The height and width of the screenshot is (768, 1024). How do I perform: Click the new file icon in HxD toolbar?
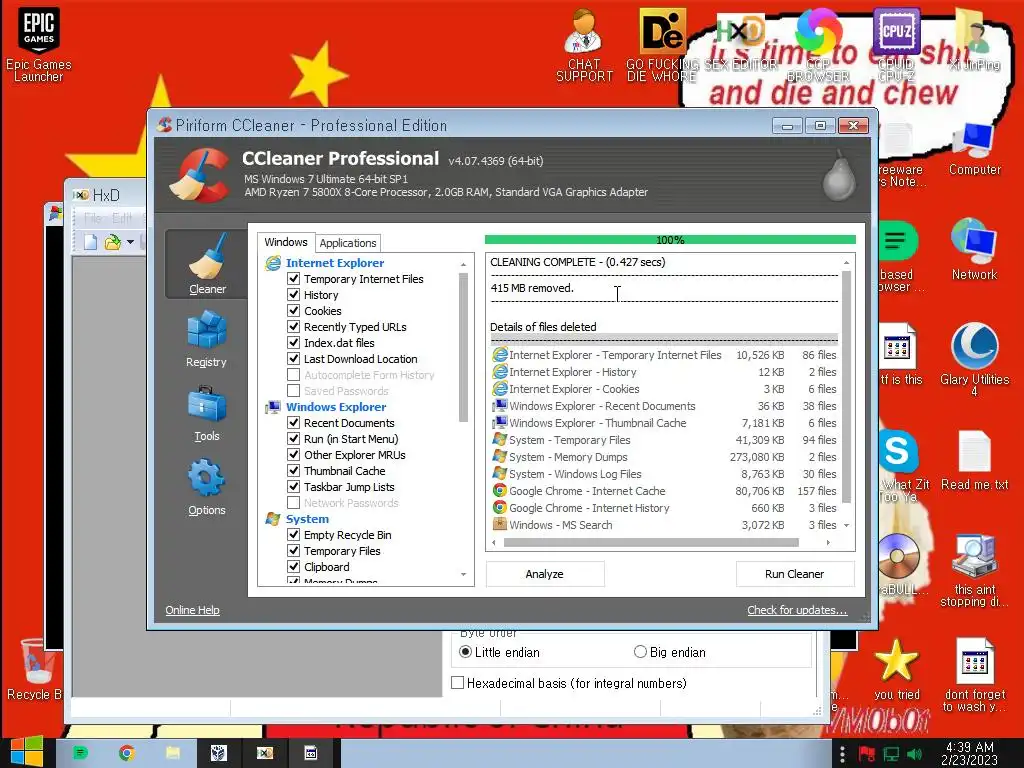click(91, 242)
